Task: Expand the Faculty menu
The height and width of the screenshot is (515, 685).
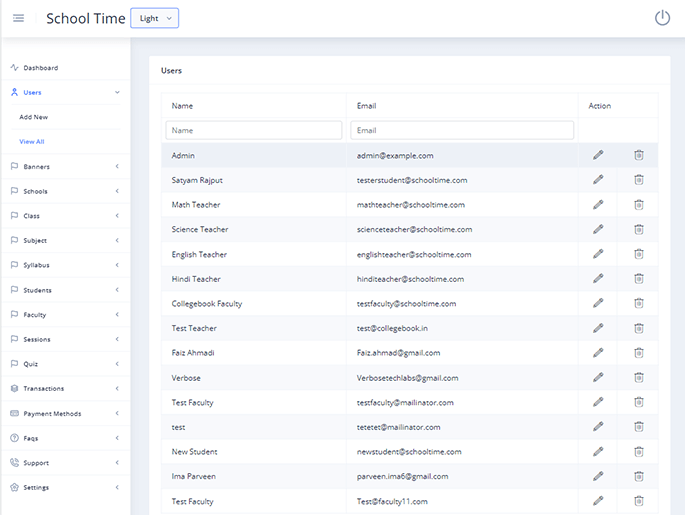Action: click(x=66, y=315)
